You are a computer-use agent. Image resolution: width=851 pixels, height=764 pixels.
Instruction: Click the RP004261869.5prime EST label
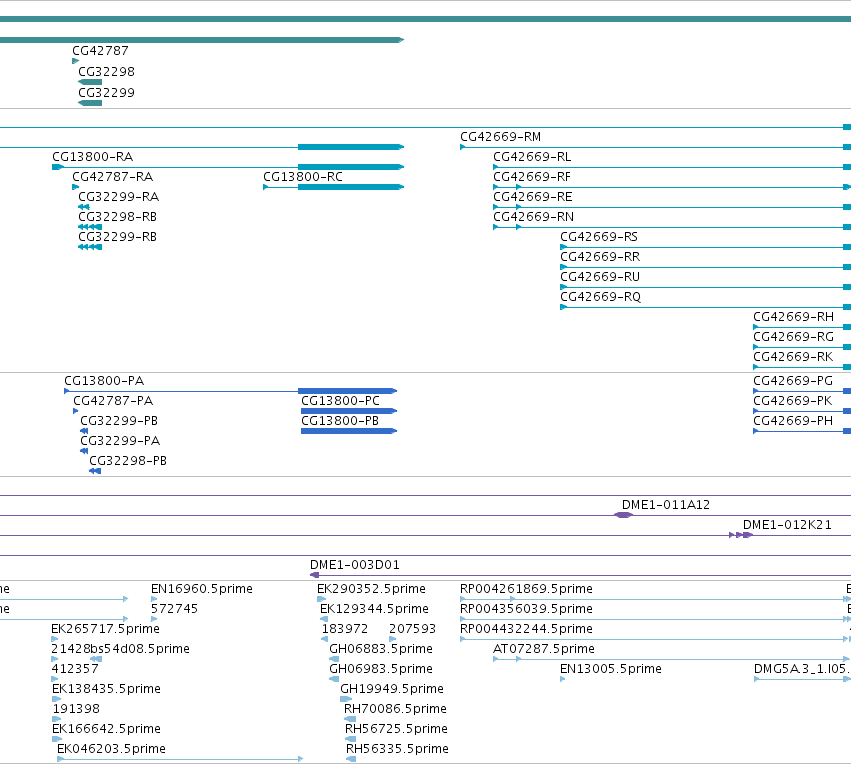point(526,589)
